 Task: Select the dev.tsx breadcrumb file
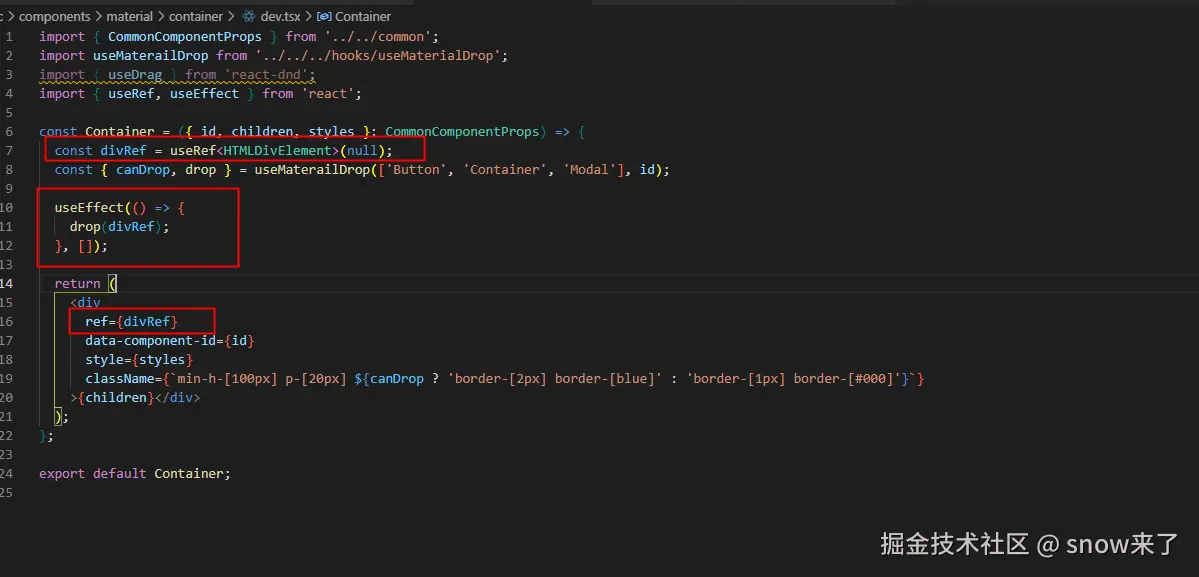[x=283, y=16]
